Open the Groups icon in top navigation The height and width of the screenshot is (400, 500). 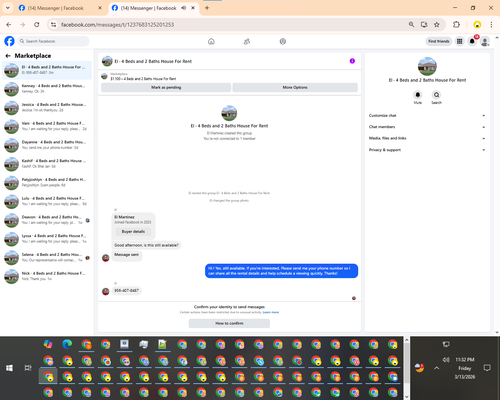tap(283, 41)
